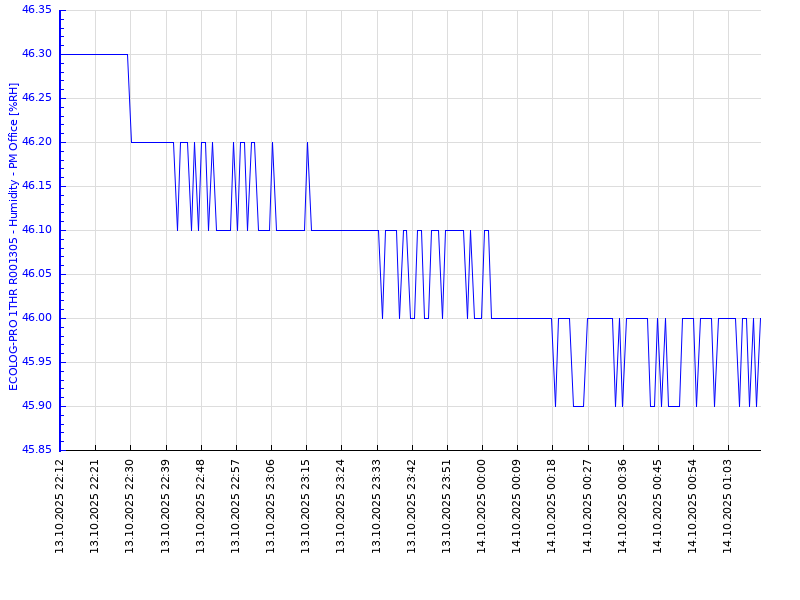Click the 13.10.2025 23:33 time label

point(377,505)
